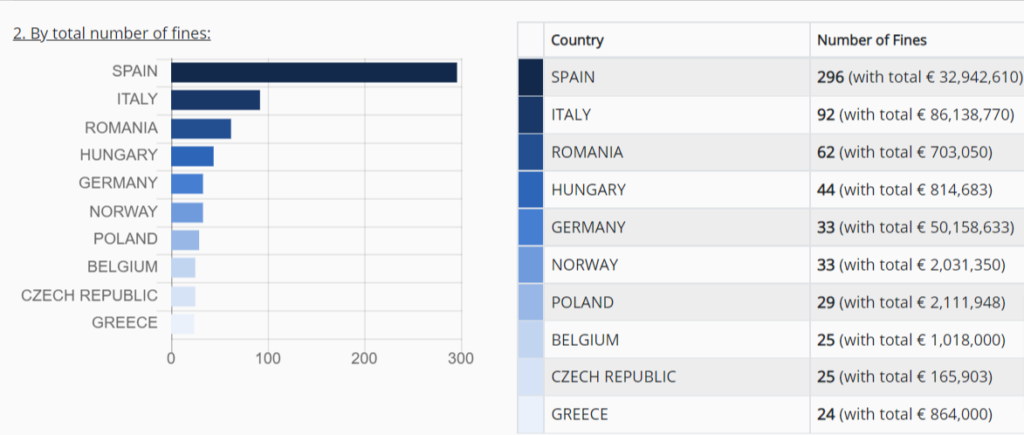Viewport: 1024px width, 435px height.
Task: Click the ITALY color swatch in the table
Action: 530,115
